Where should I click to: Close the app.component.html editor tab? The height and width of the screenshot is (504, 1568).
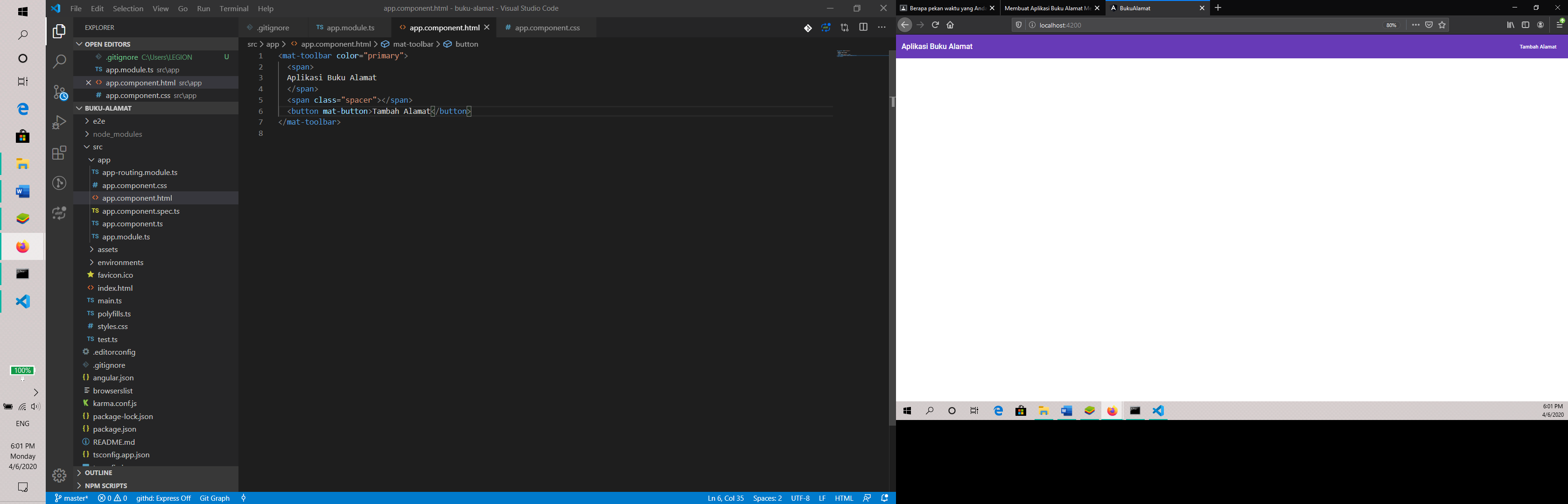pos(487,28)
